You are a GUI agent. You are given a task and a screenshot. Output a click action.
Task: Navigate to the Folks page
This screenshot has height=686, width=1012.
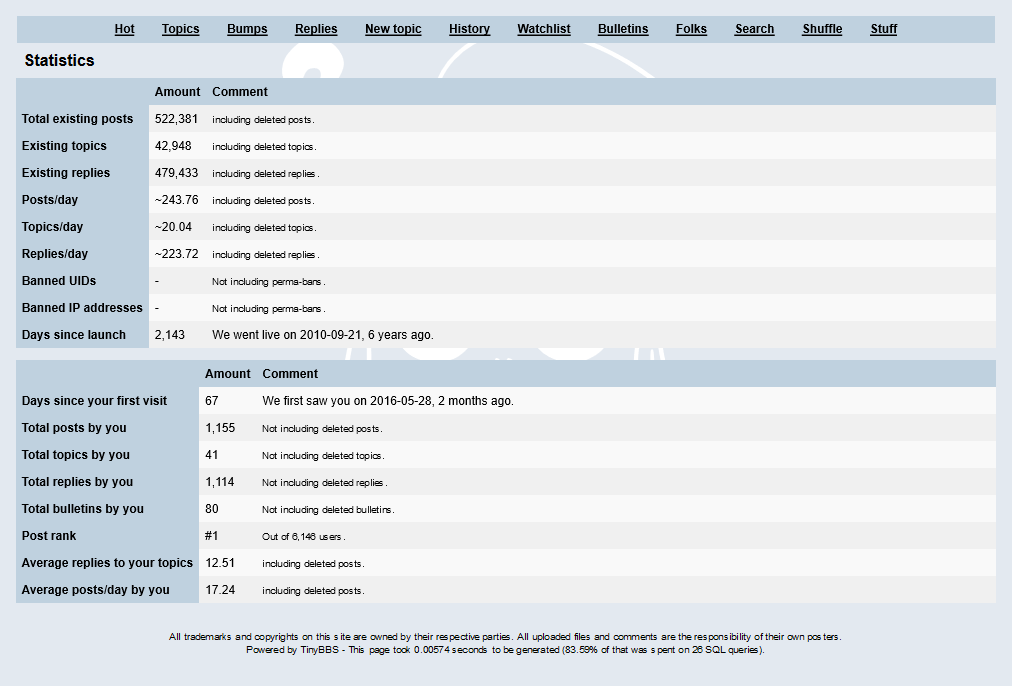pyautogui.click(x=691, y=29)
